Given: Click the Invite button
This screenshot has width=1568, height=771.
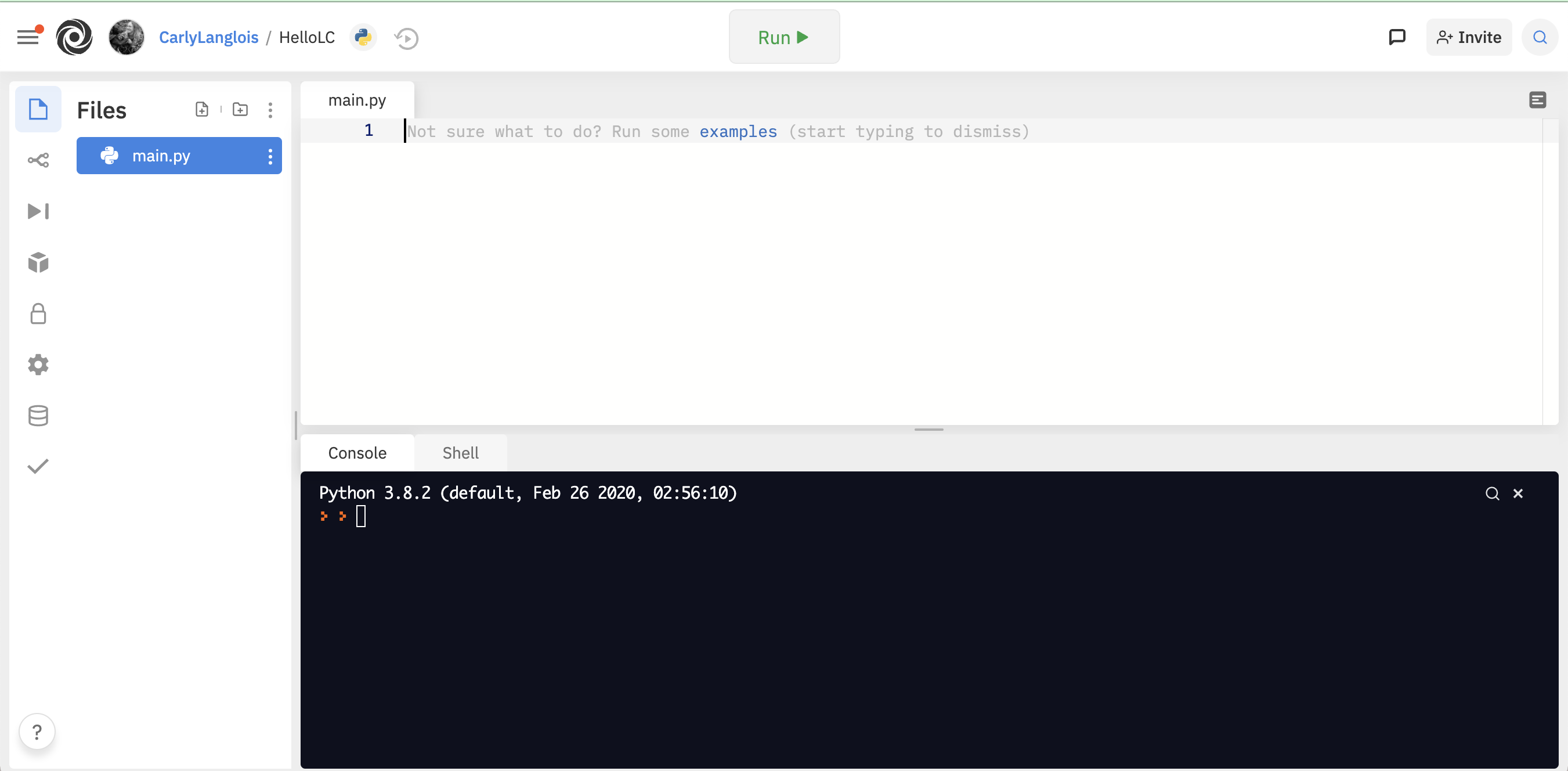Looking at the screenshot, I should (x=1468, y=37).
